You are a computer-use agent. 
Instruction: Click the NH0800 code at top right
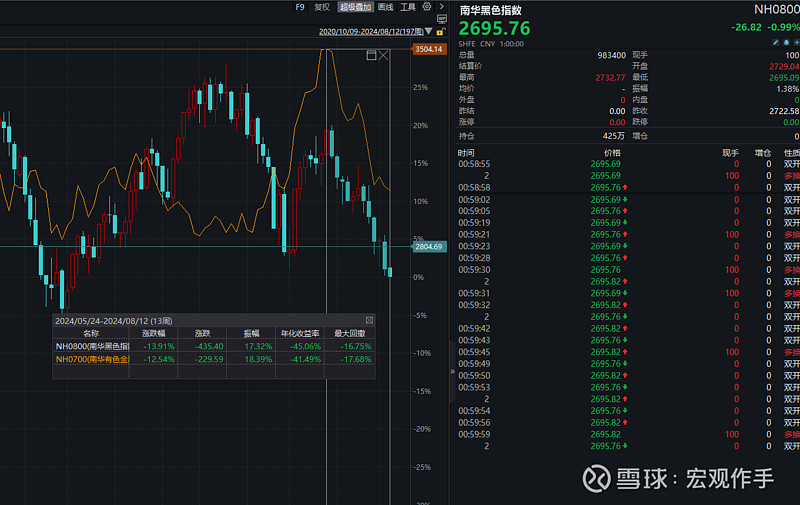tap(777, 9)
